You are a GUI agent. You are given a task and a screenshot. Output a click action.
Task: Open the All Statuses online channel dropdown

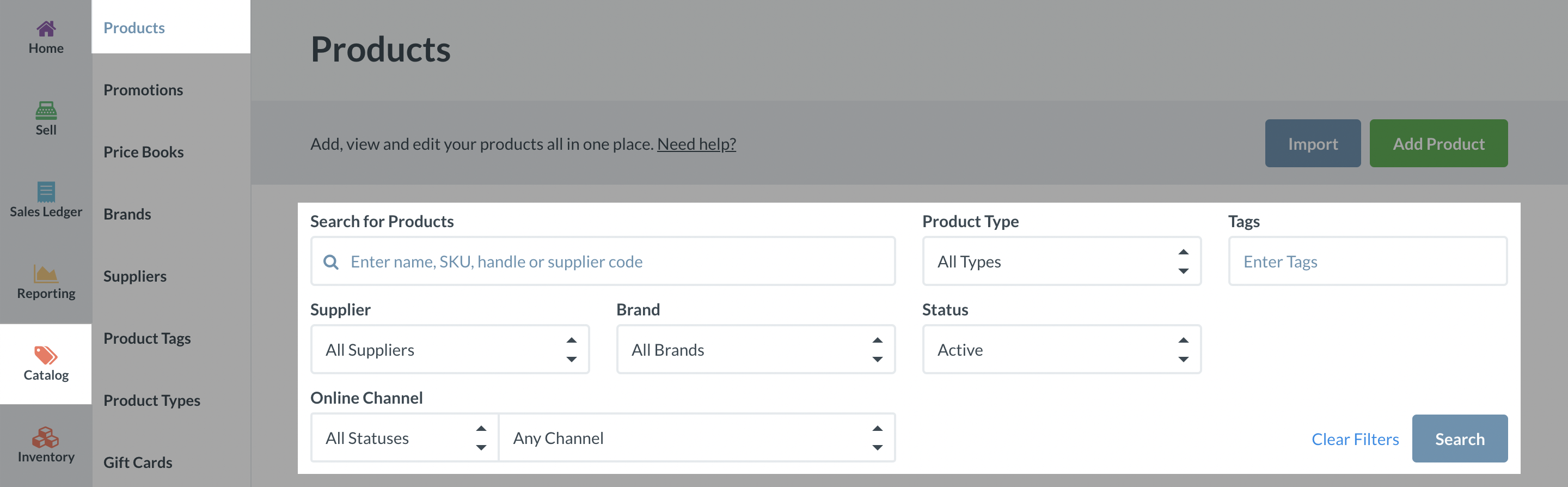(404, 439)
